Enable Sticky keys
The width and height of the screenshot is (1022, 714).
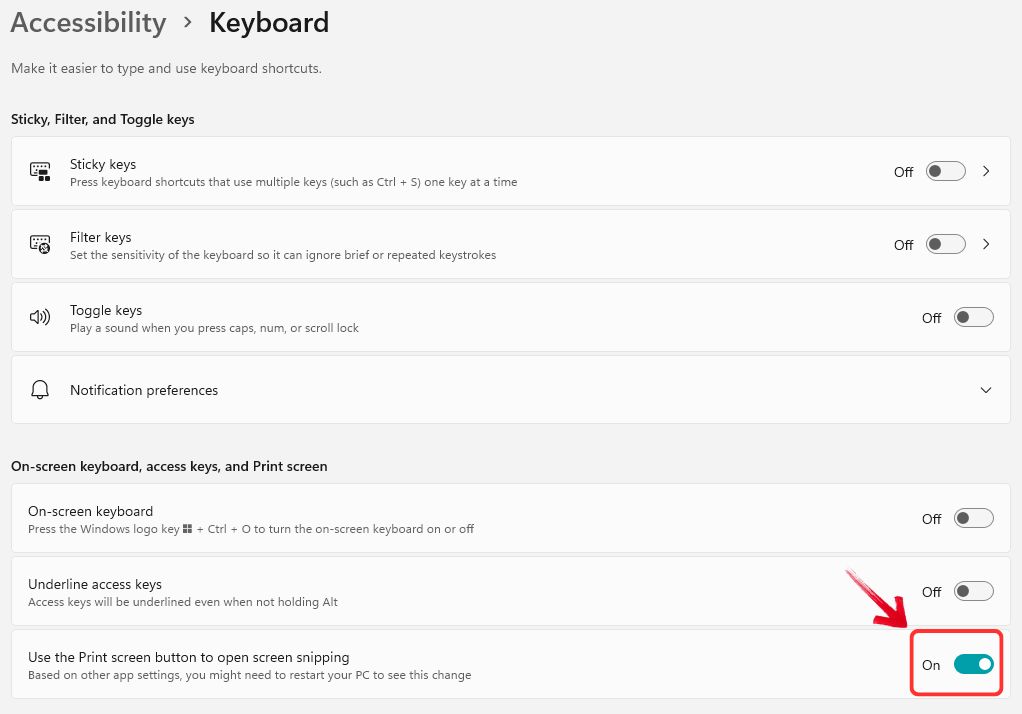pos(944,171)
